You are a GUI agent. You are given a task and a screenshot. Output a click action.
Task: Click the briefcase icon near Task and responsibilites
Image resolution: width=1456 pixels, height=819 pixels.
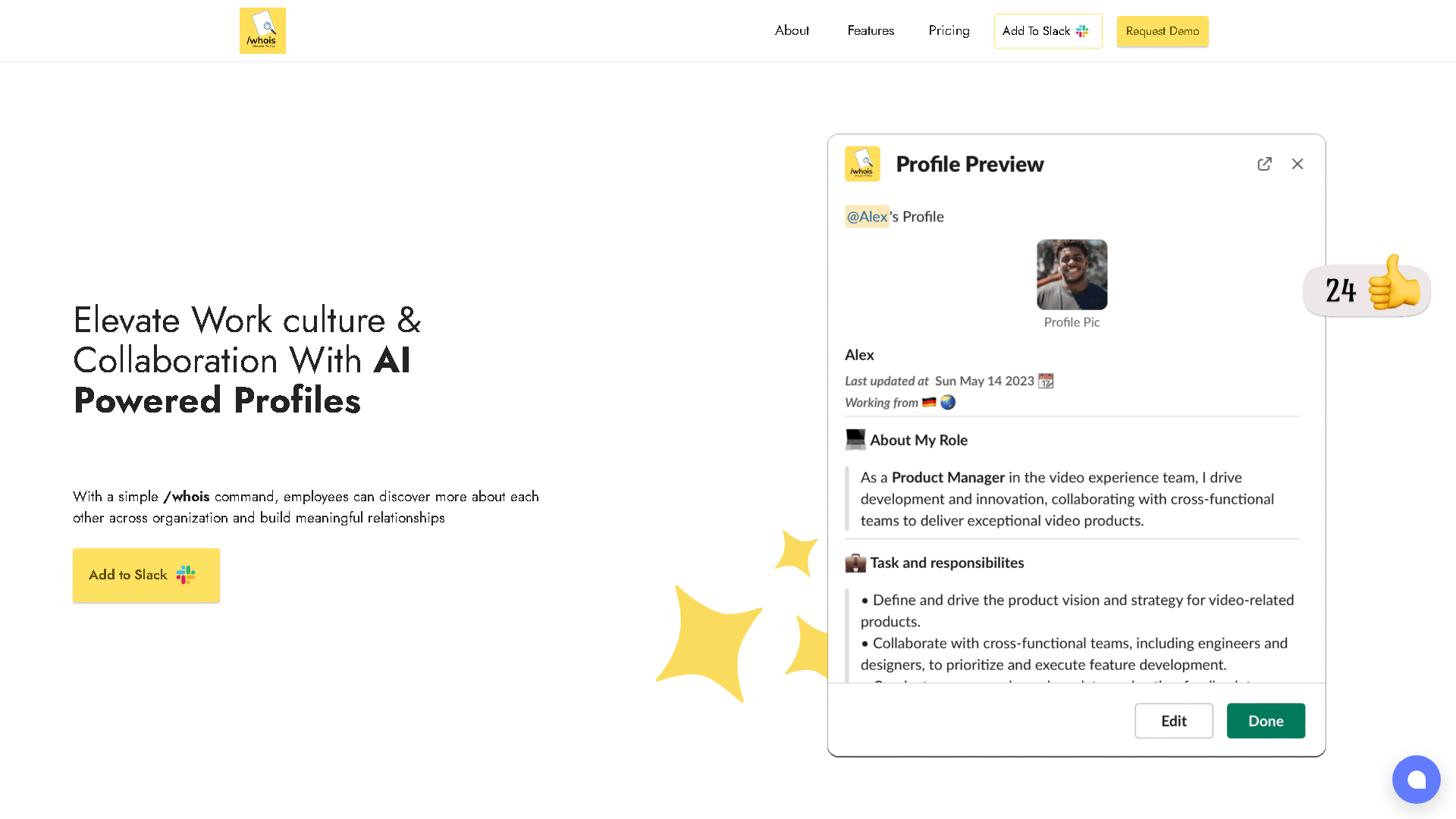pos(855,563)
